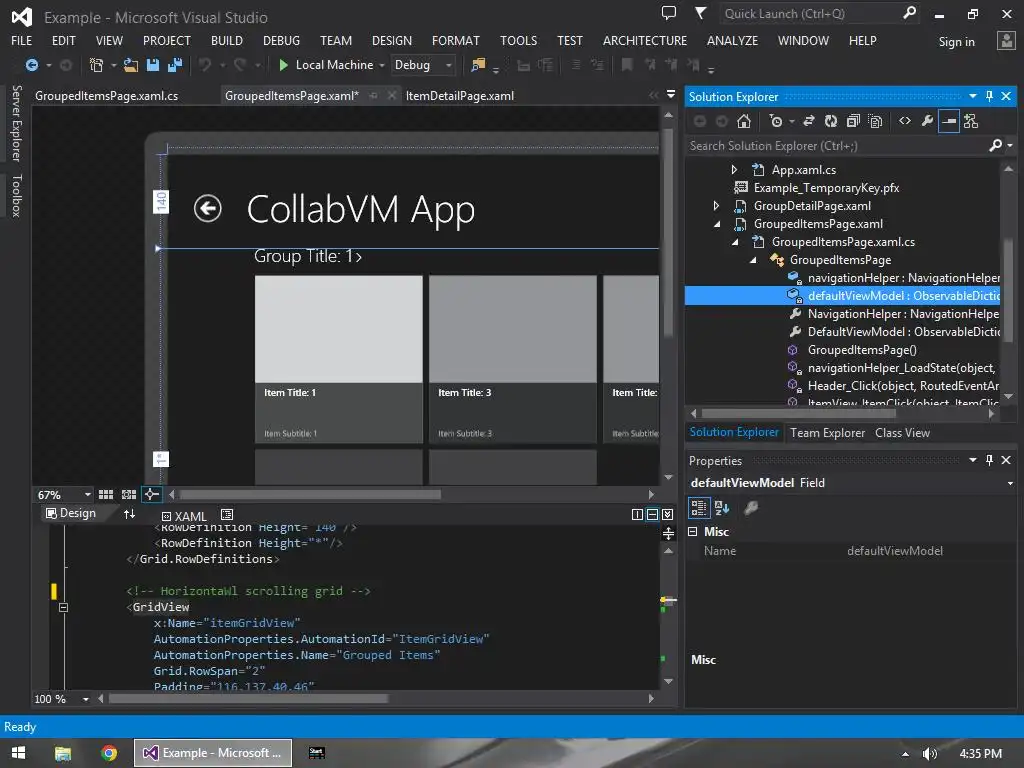Switch to the GroupedItemsPage.xaml.cs tab
1024x768 pixels.
click(106, 96)
